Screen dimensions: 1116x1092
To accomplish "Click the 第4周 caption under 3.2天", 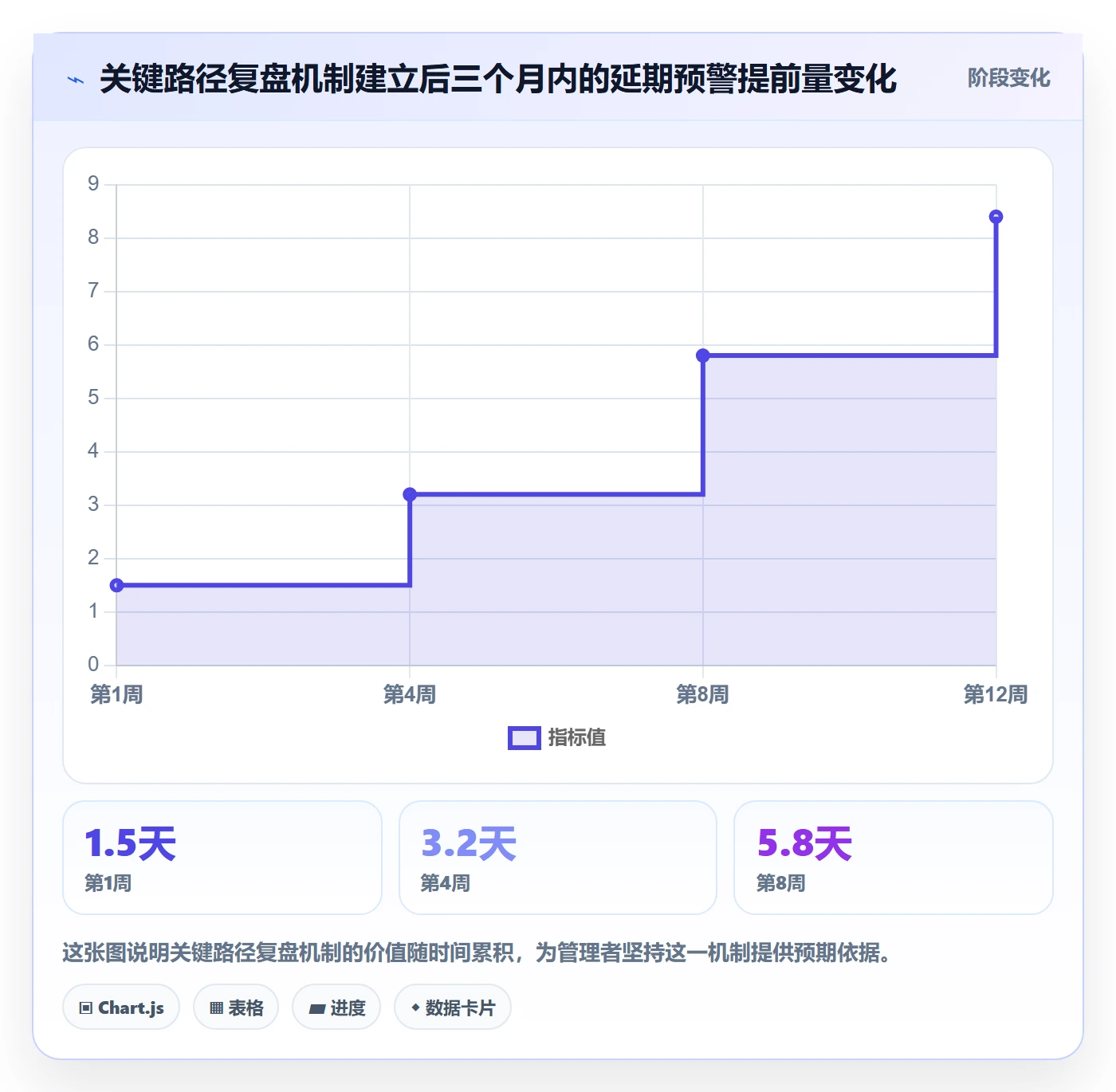I will click(446, 883).
